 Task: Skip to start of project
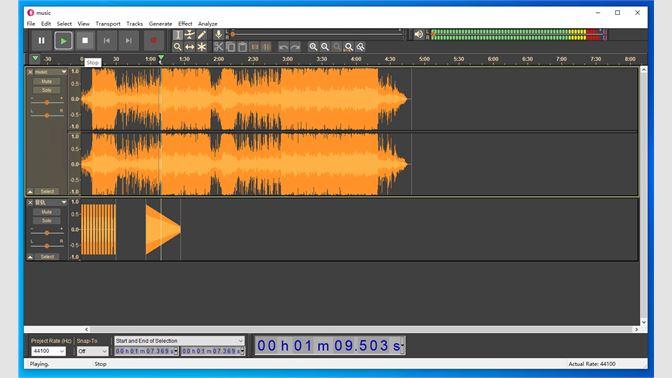pos(107,41)
